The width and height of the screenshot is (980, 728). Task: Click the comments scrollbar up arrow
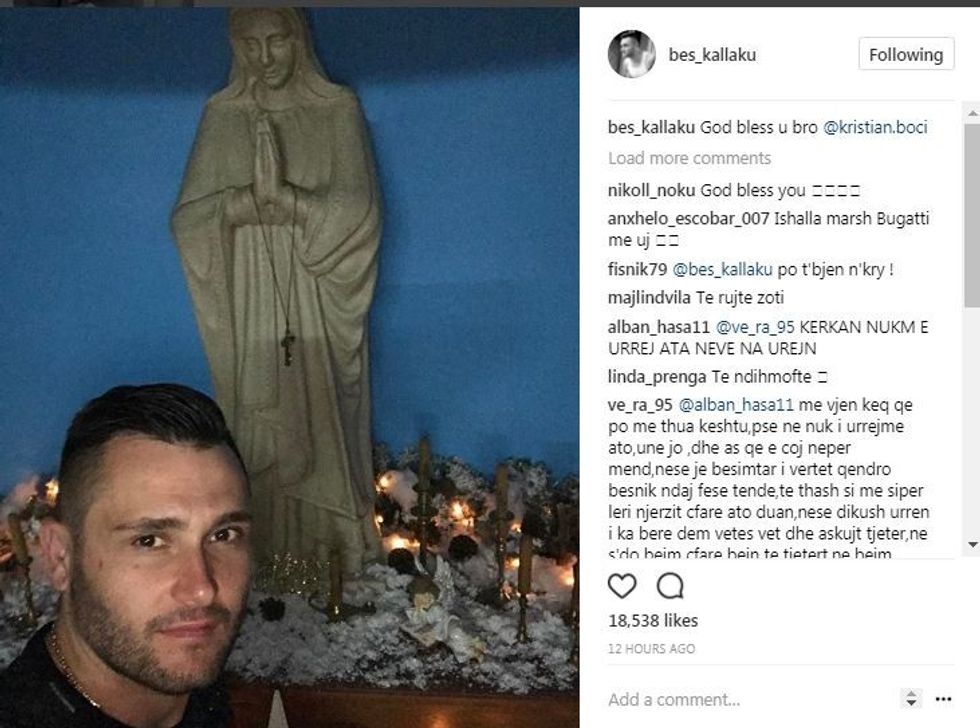(x=972, y=114)
